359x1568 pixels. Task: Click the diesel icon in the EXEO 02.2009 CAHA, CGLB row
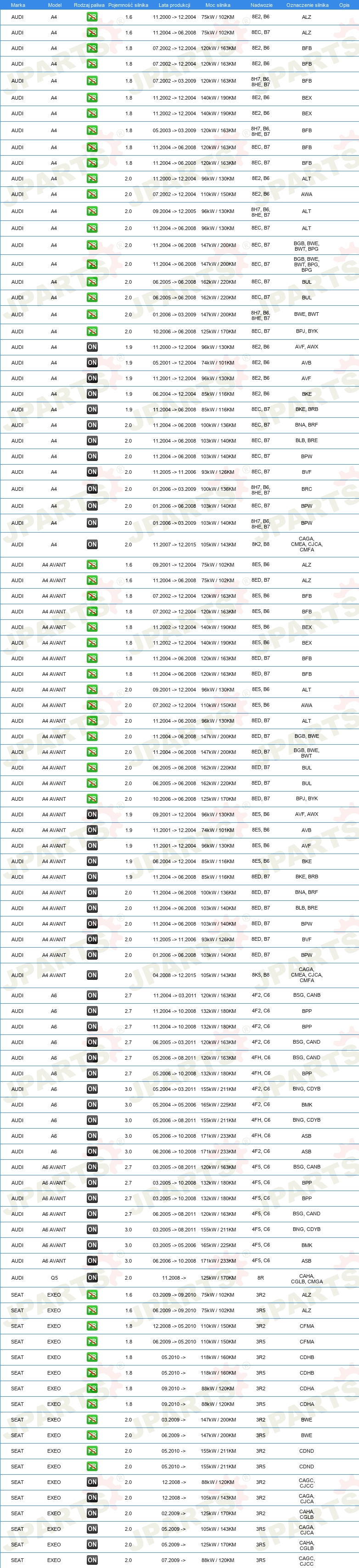pos(92,1512)
